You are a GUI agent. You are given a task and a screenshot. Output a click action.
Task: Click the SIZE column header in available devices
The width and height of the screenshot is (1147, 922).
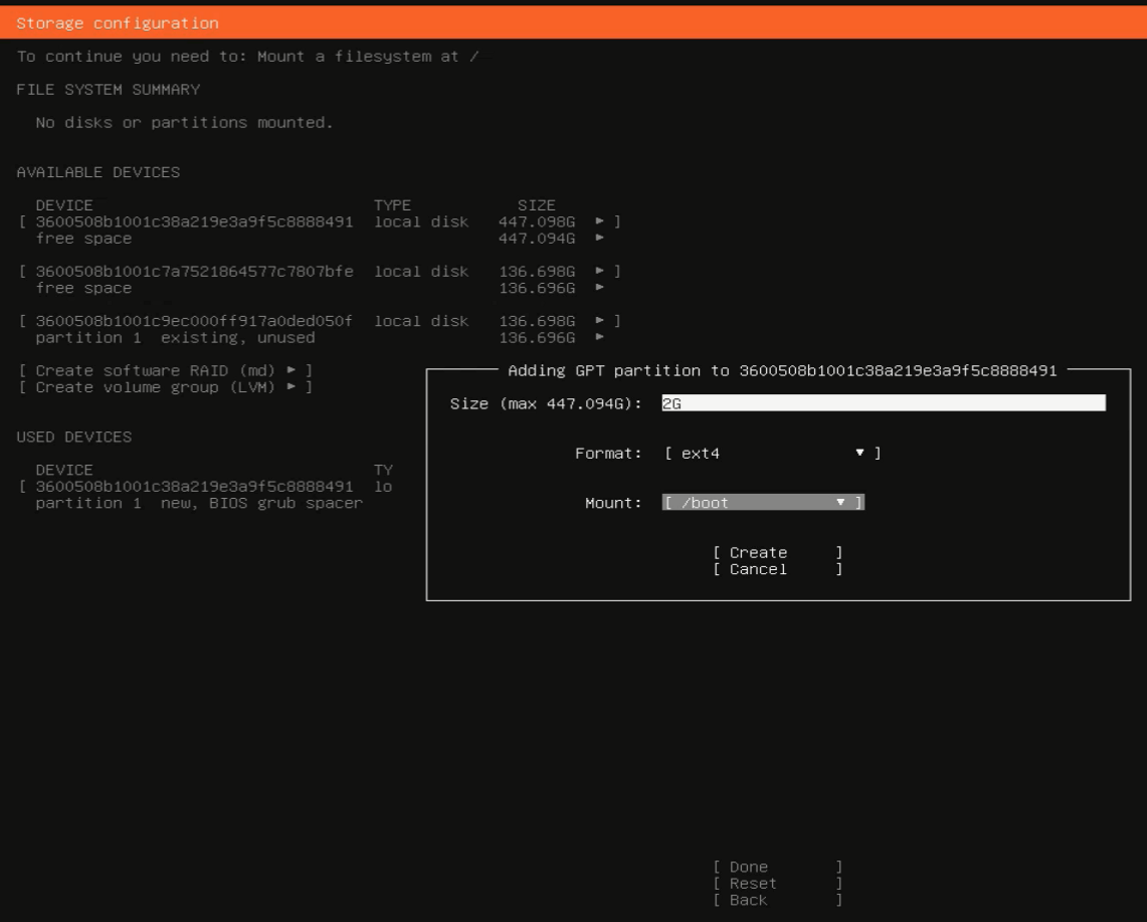(536, 205)
